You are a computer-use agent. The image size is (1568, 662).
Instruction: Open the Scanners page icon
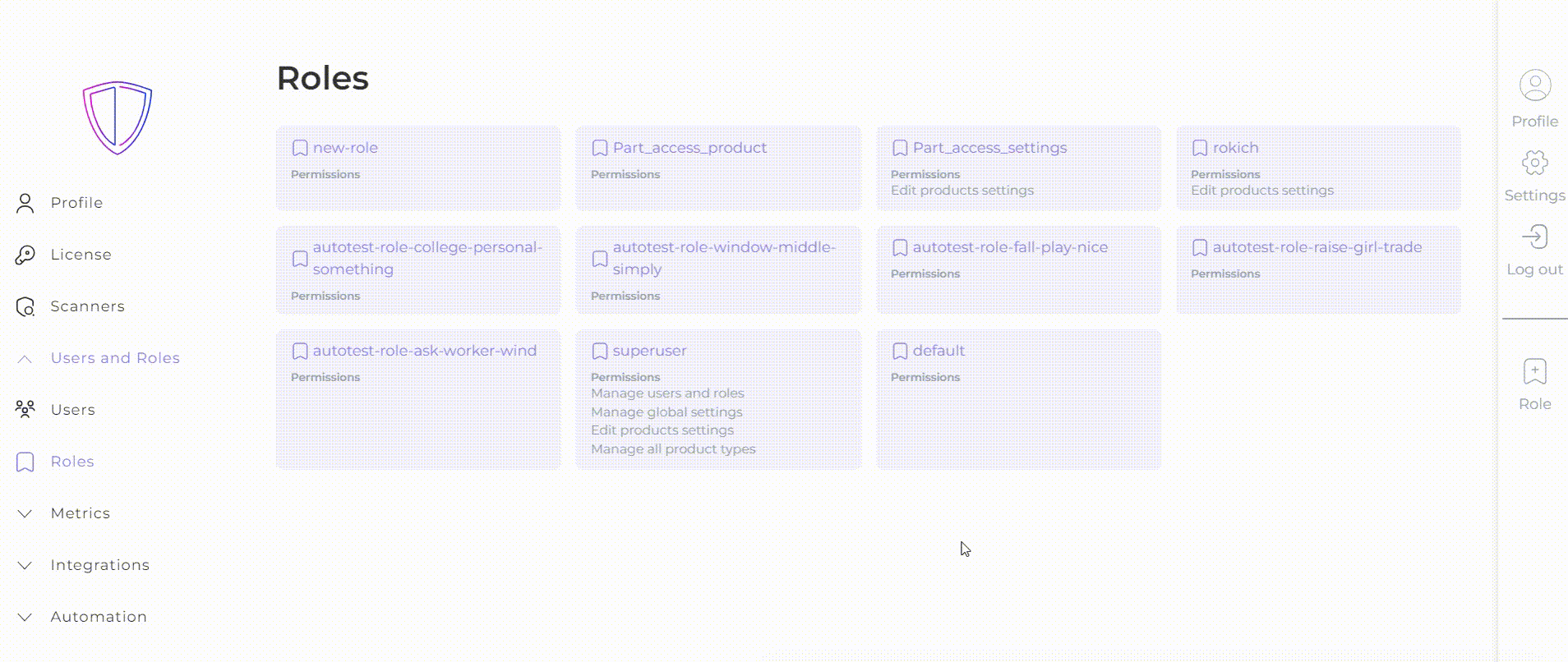point(25,307)
